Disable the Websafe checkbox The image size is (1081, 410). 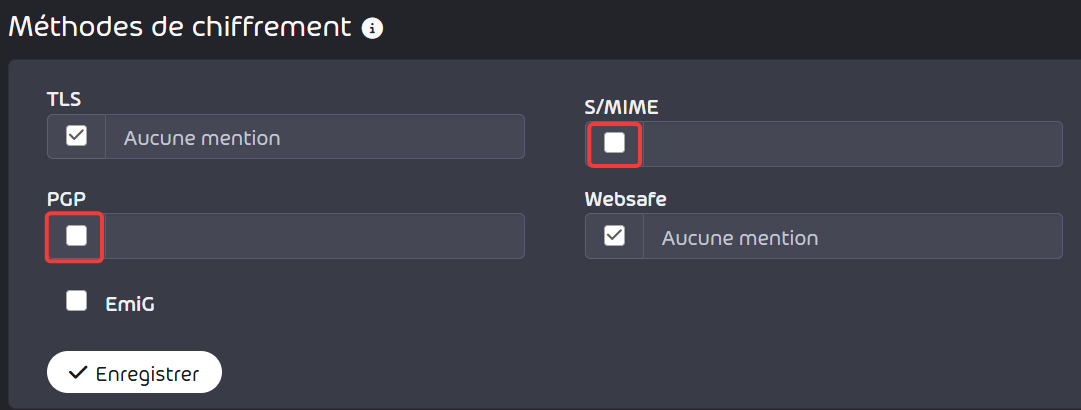(614, 236)
